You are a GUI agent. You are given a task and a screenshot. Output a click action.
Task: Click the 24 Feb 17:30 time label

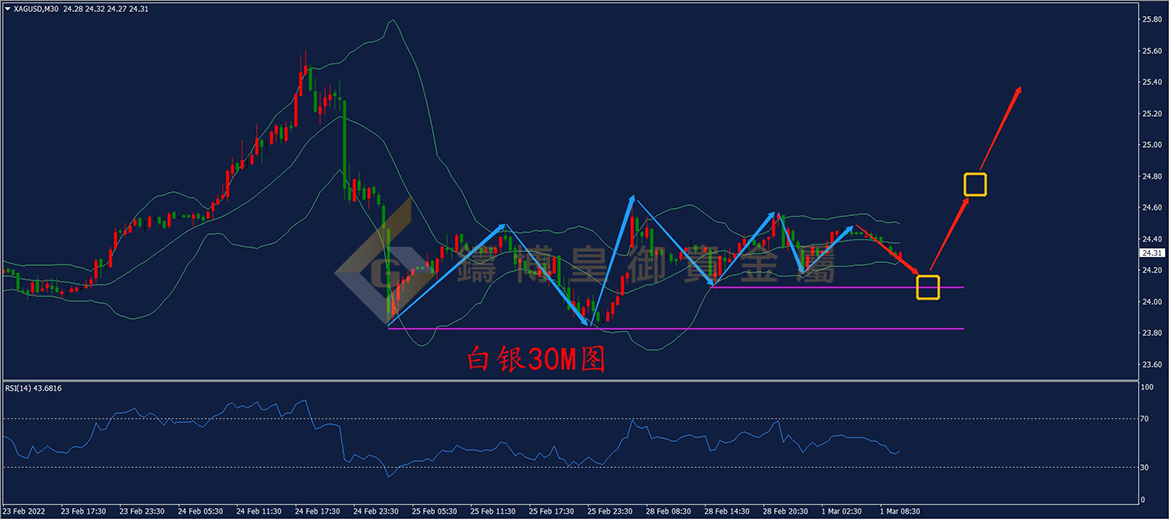318,512
